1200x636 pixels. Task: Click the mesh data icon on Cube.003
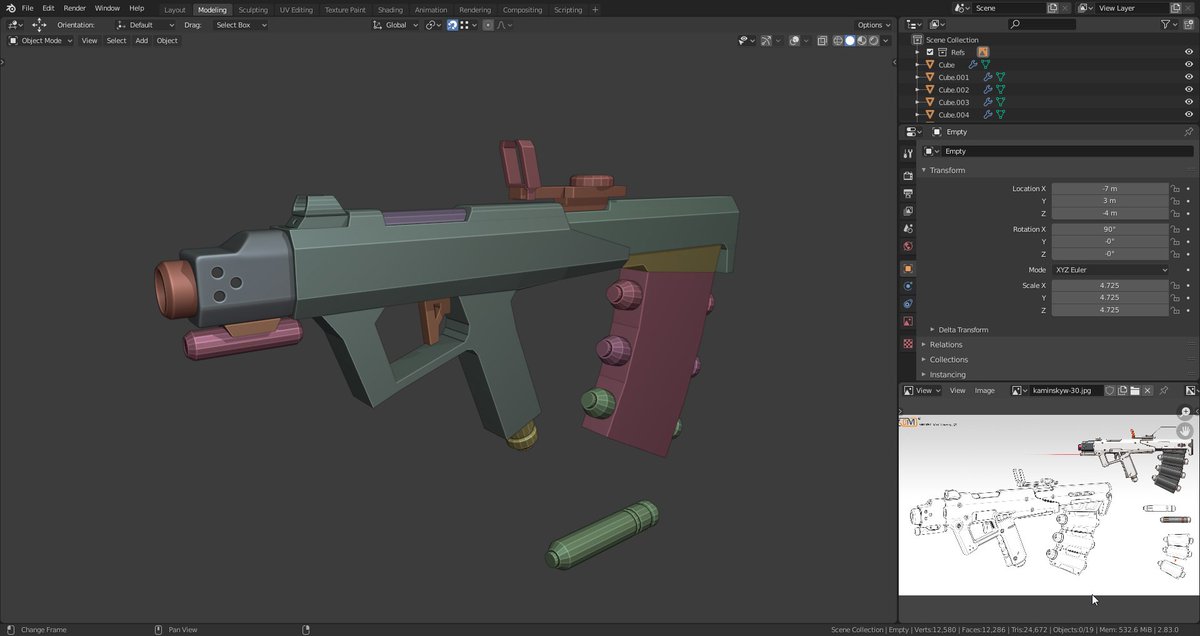pyautogui.click(x=1000, y=102)
